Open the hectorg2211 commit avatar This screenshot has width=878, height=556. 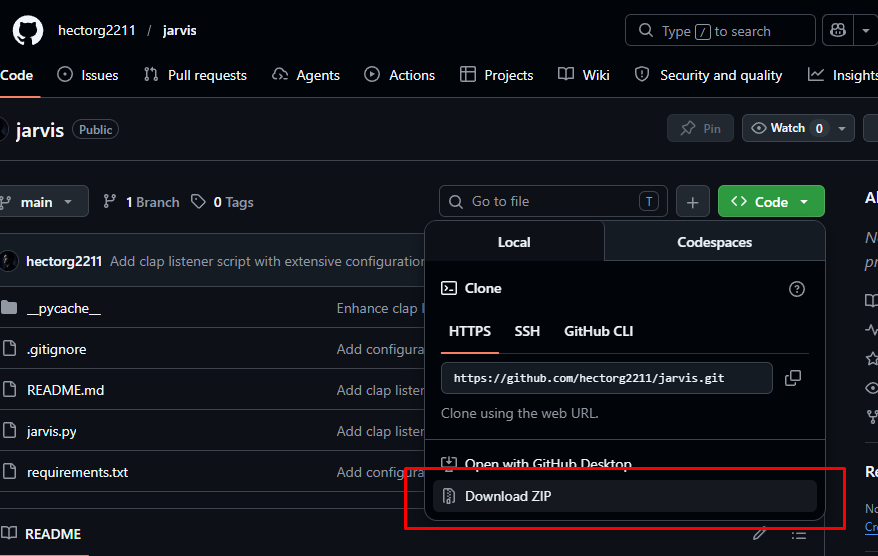click(x=8, y=261)
